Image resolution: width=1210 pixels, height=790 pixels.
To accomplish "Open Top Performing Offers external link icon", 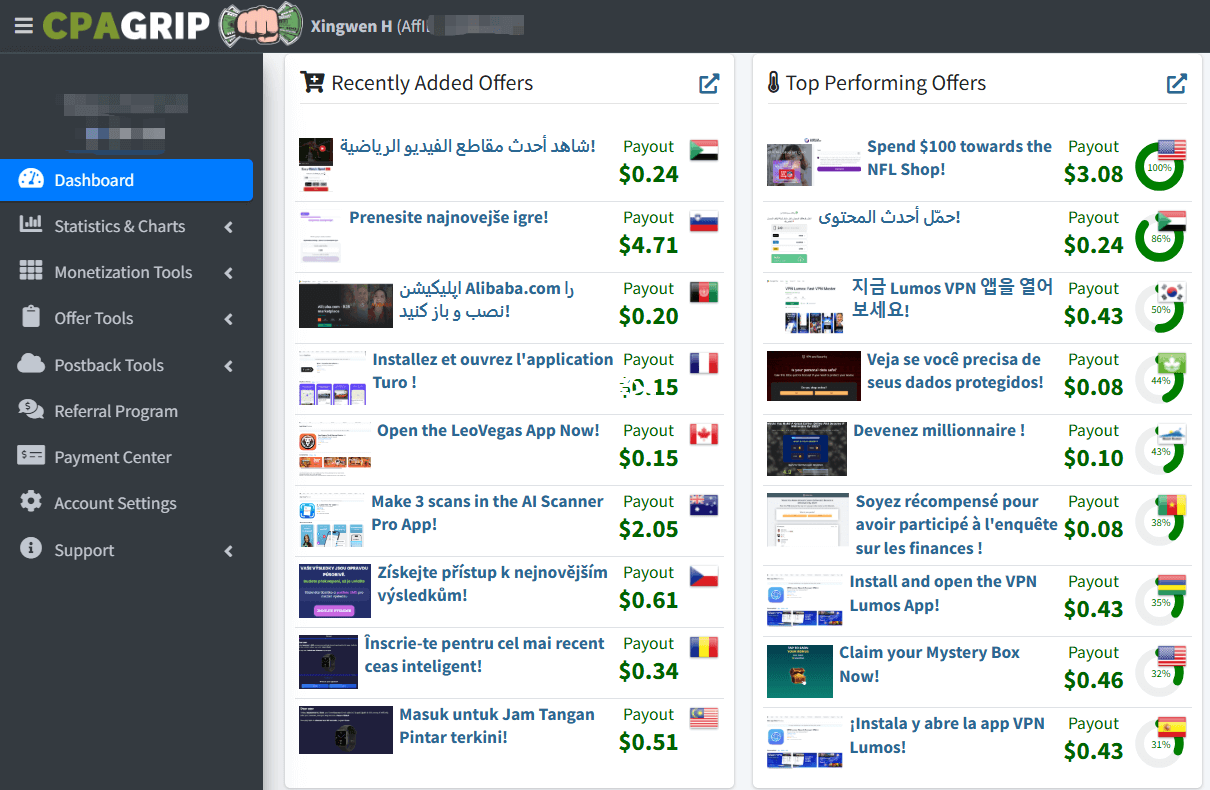I will [1177, 84].
